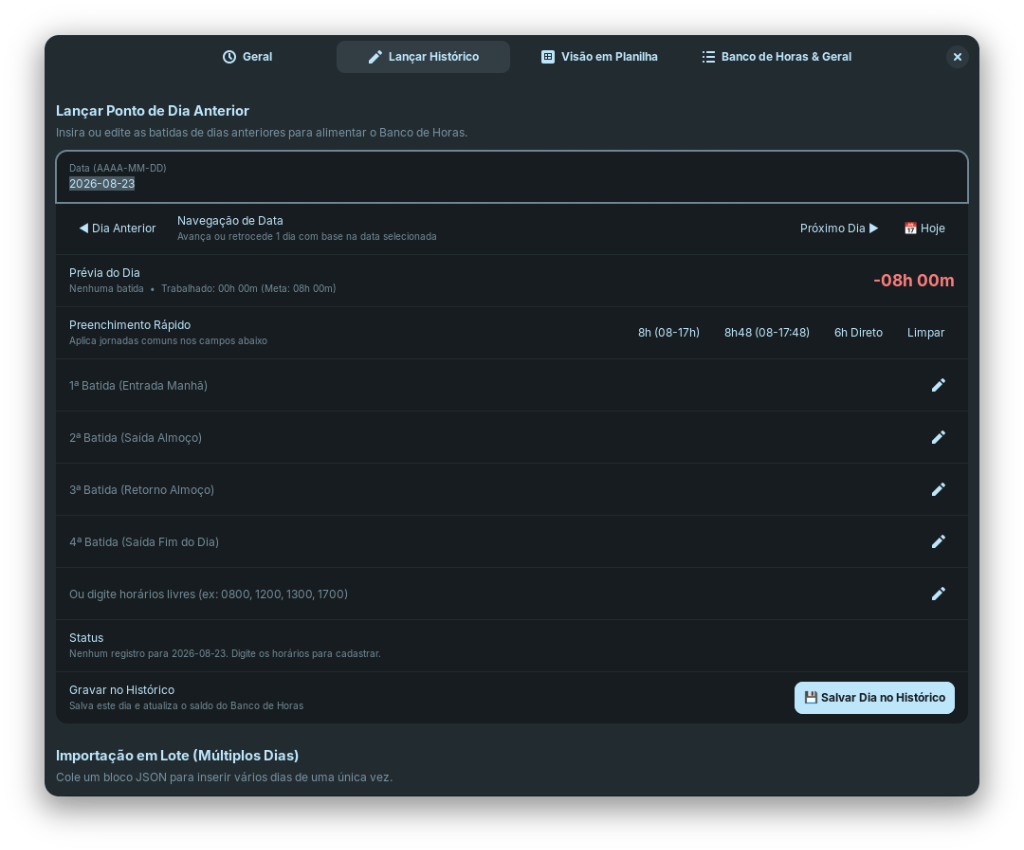The width and height of the screenshot is (1024, 850).
Task: Click the Lançar Ponto de Dia Anterior heading
Action: [x=152, y=111]
